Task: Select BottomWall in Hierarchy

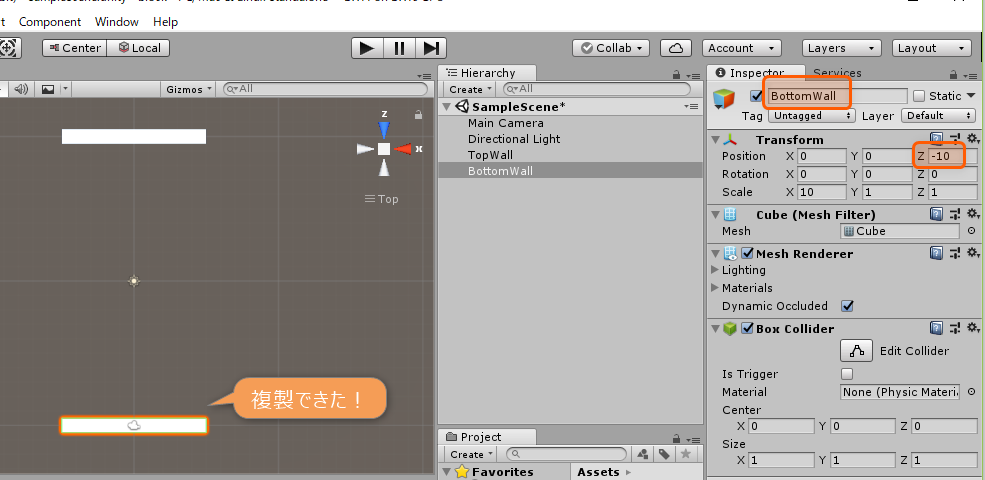Action: coord(500,170)
